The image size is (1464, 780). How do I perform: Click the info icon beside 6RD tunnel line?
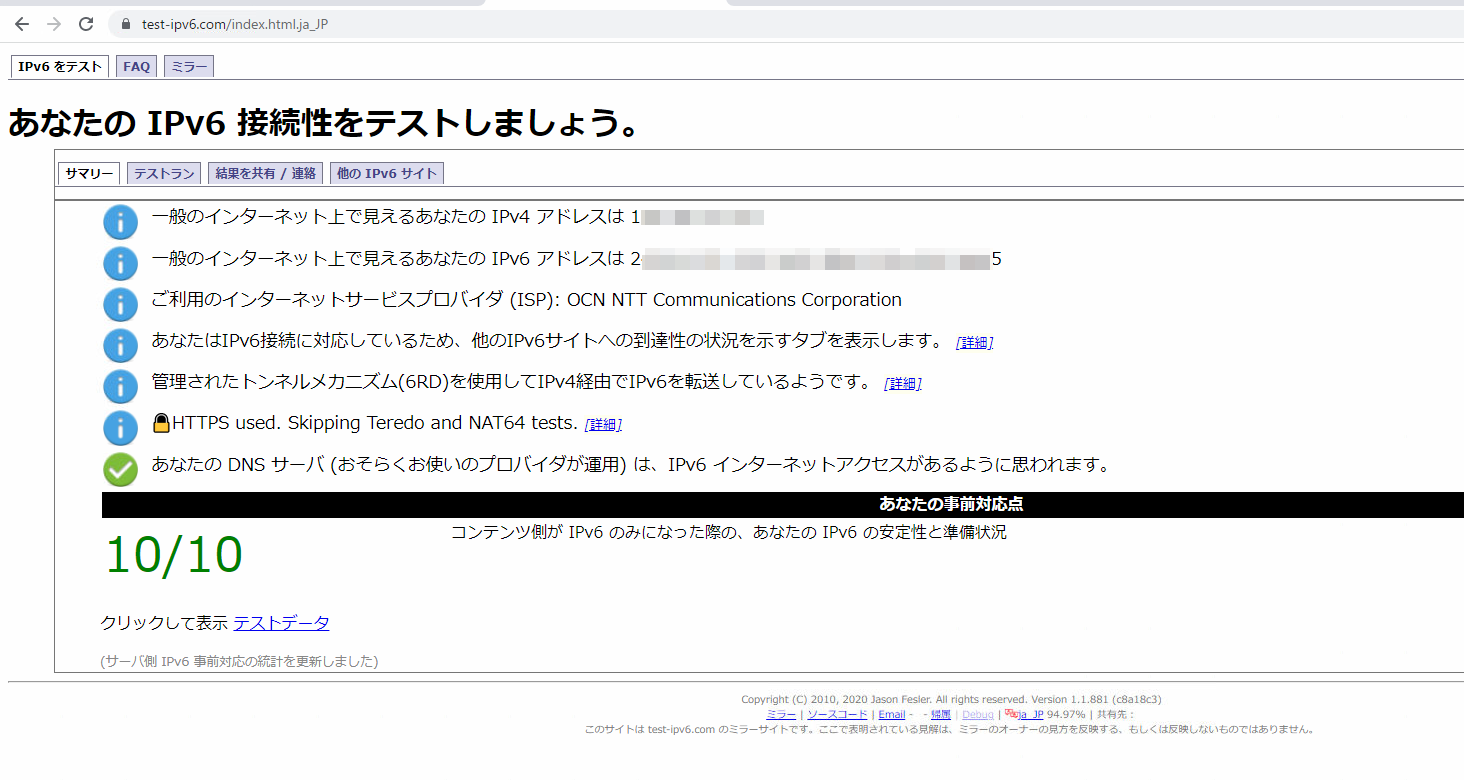120,386
